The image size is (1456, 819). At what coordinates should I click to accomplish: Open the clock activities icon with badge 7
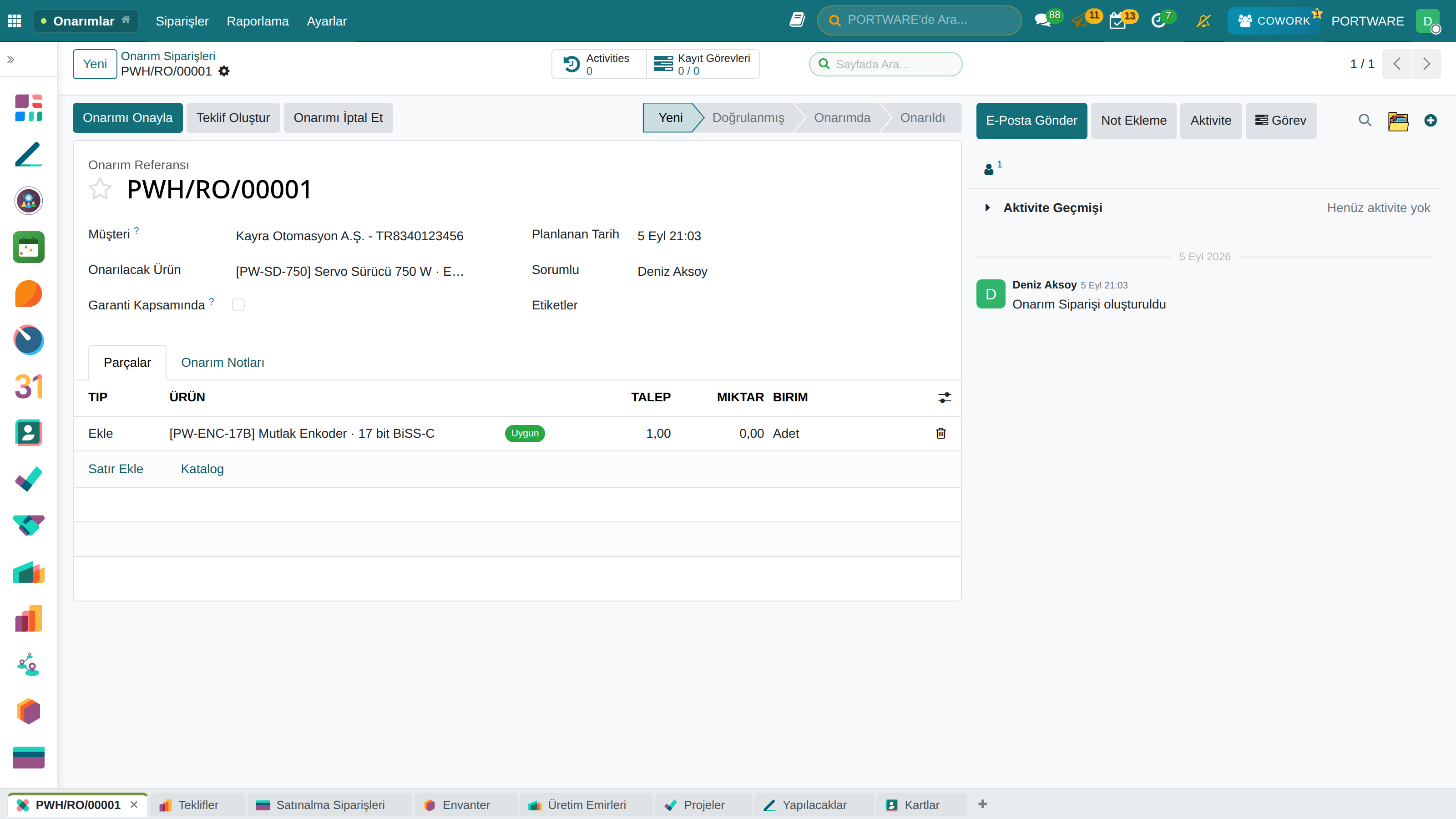[x=1158, y=21]
